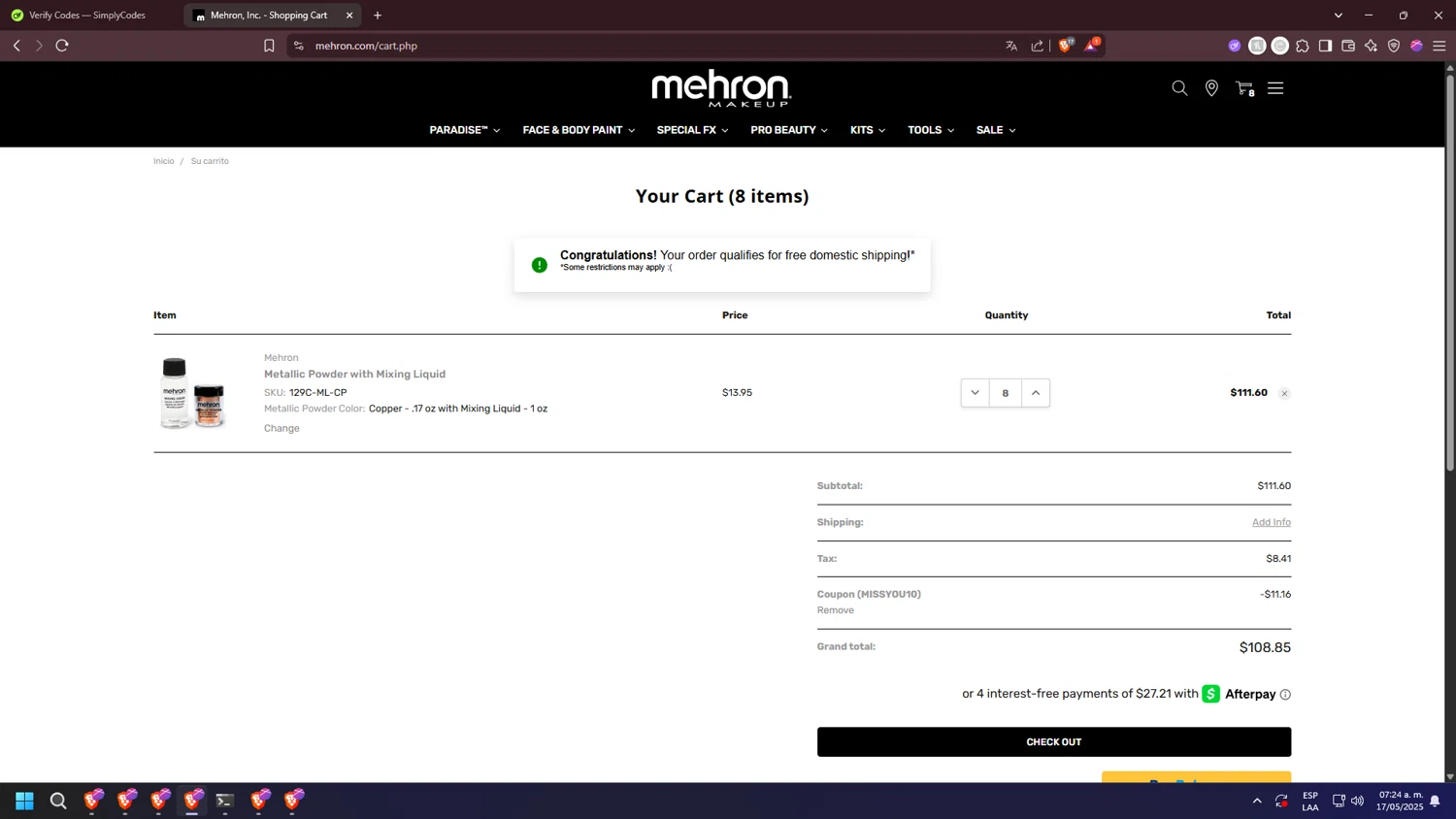Open the Afterpay info icon
This screenshot has width=1456, height=819.
pyautogui.click(x=1285, y=695)
